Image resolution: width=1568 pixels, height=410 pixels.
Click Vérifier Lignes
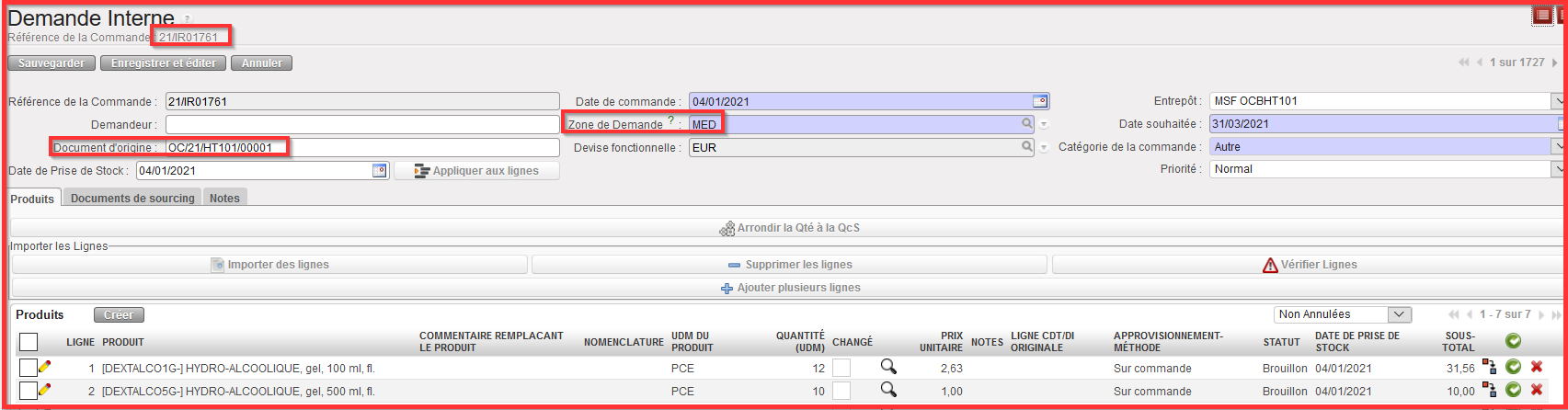[1310, 265]
